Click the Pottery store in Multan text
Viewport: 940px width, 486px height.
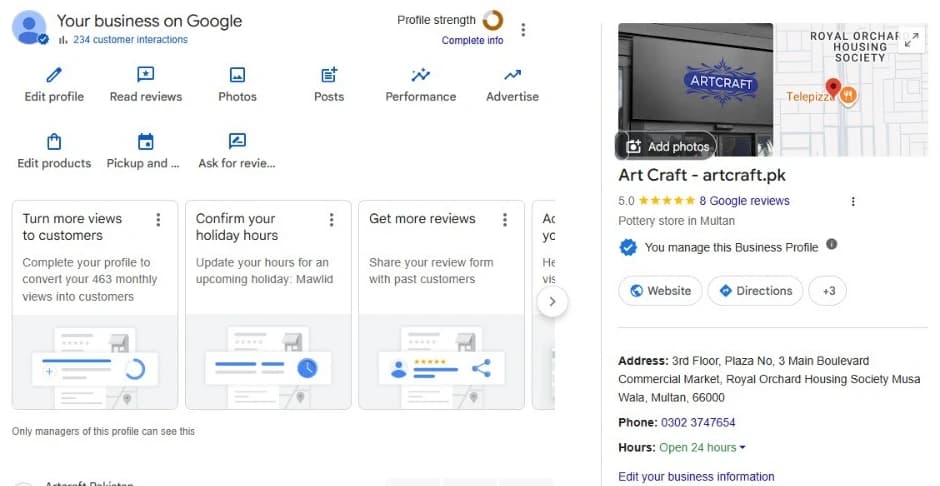click(676, 221)
